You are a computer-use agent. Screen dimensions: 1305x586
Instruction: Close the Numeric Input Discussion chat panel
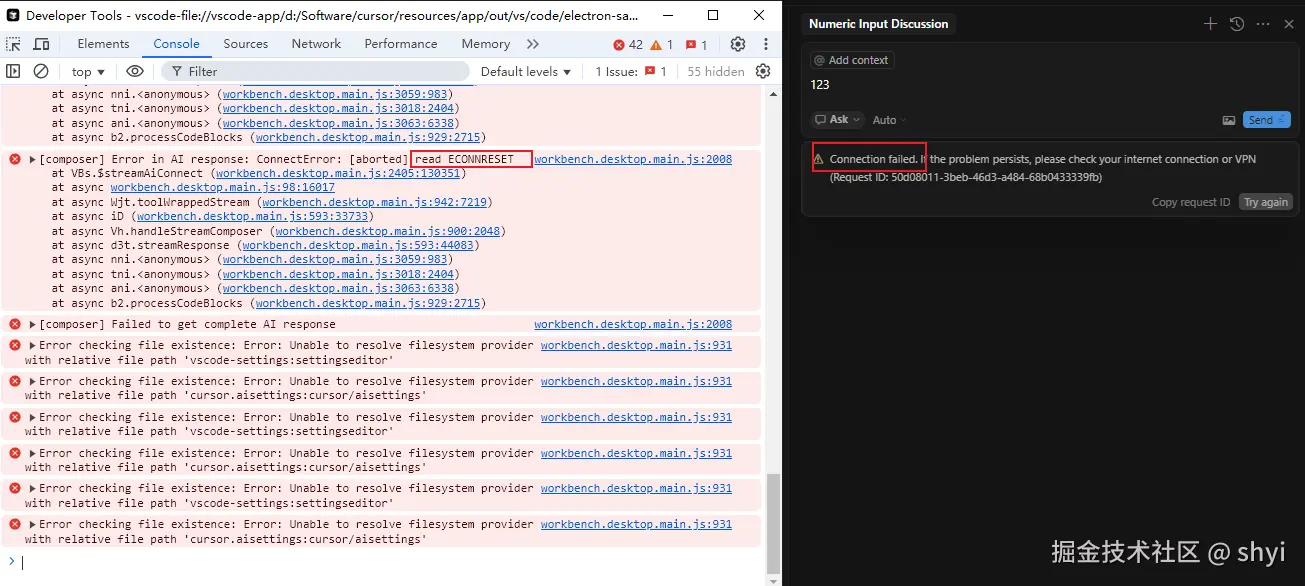1289,24
